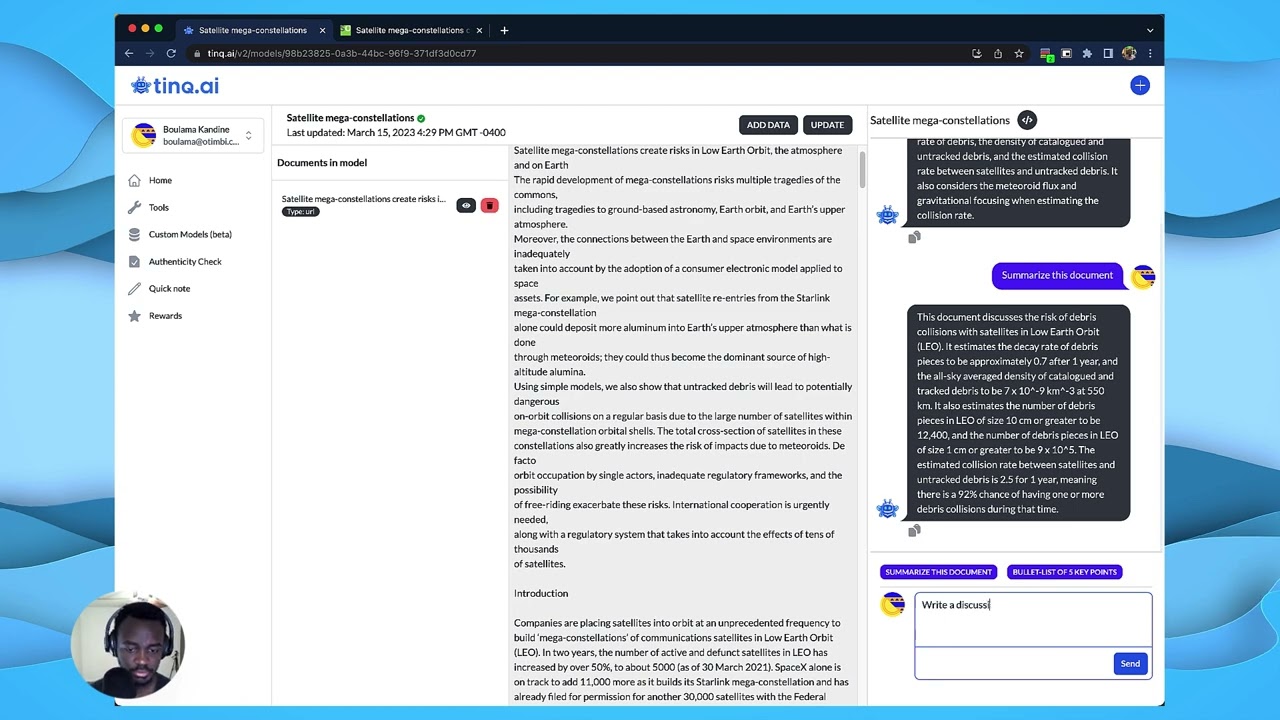
Task: Open Quick note in sidebar
Action: [169, 289]
